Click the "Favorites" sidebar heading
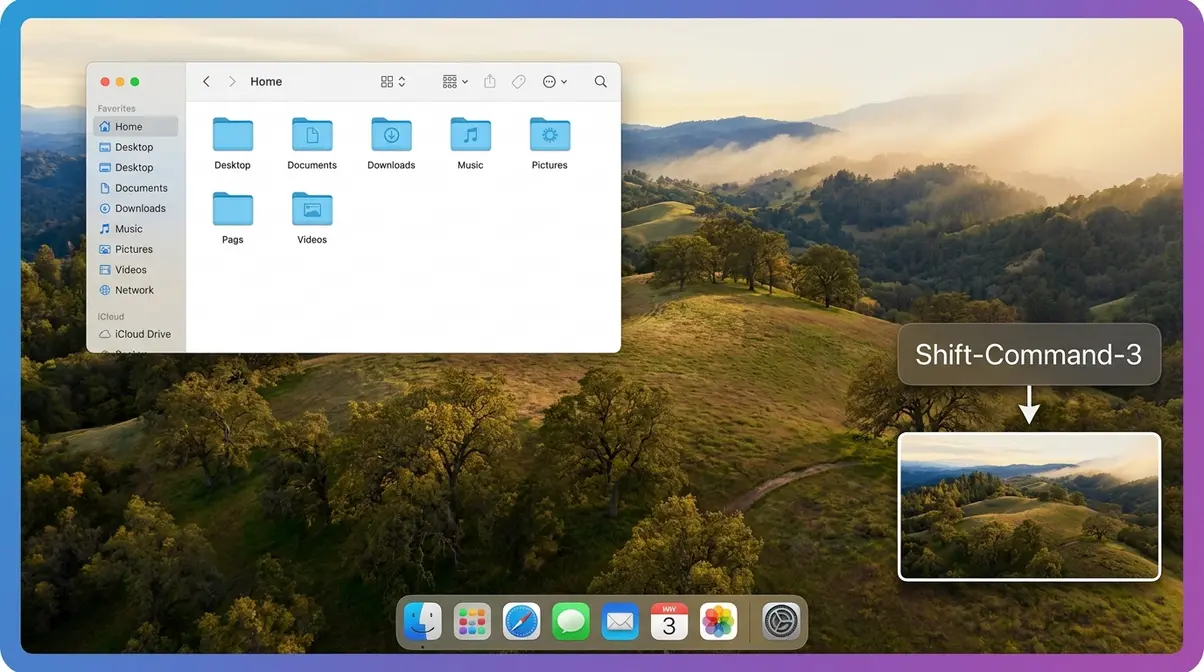This screenshot has width=1204, height=672. [117, 108]
